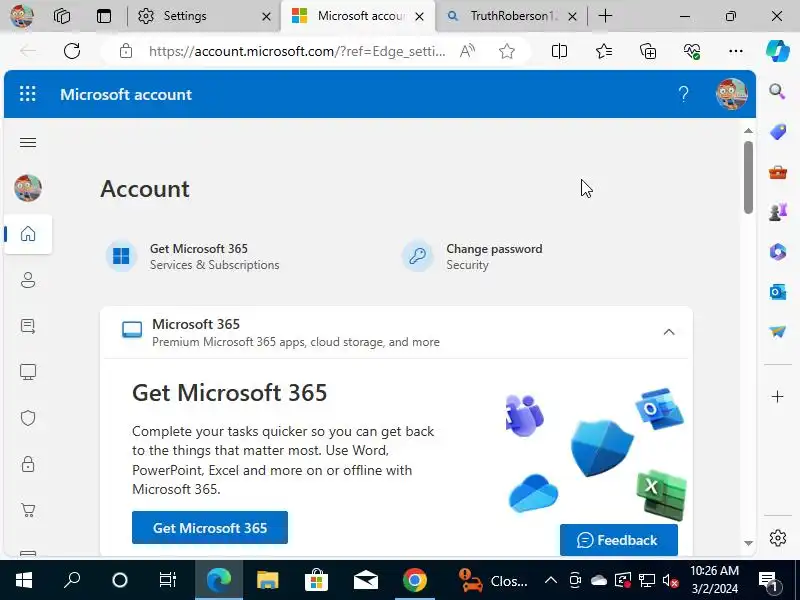Add this page to favorites star
Image resolution: width=800 pixels, height=600 pixels.
pyautogui.click(x=507, y=51)
